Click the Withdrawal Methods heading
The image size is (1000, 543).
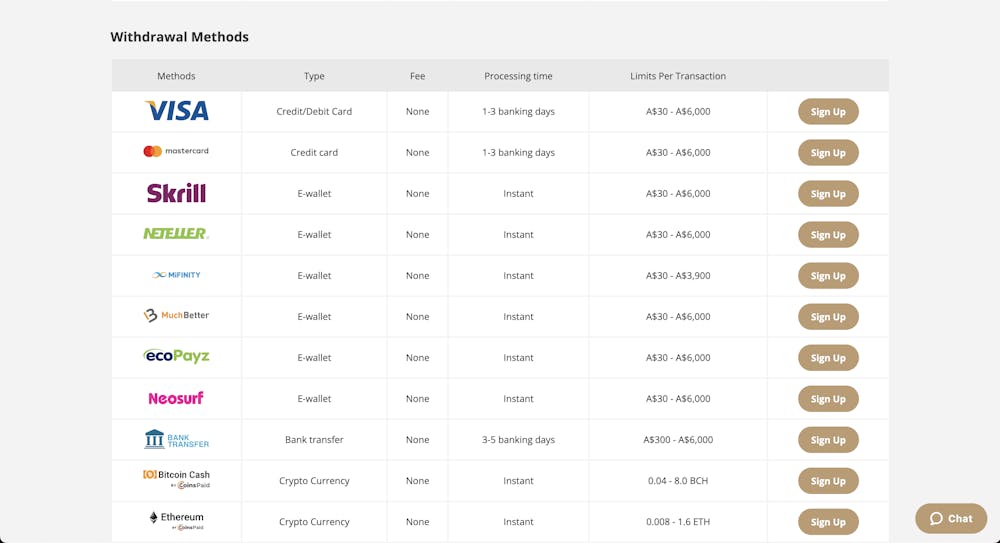(179, 37)
